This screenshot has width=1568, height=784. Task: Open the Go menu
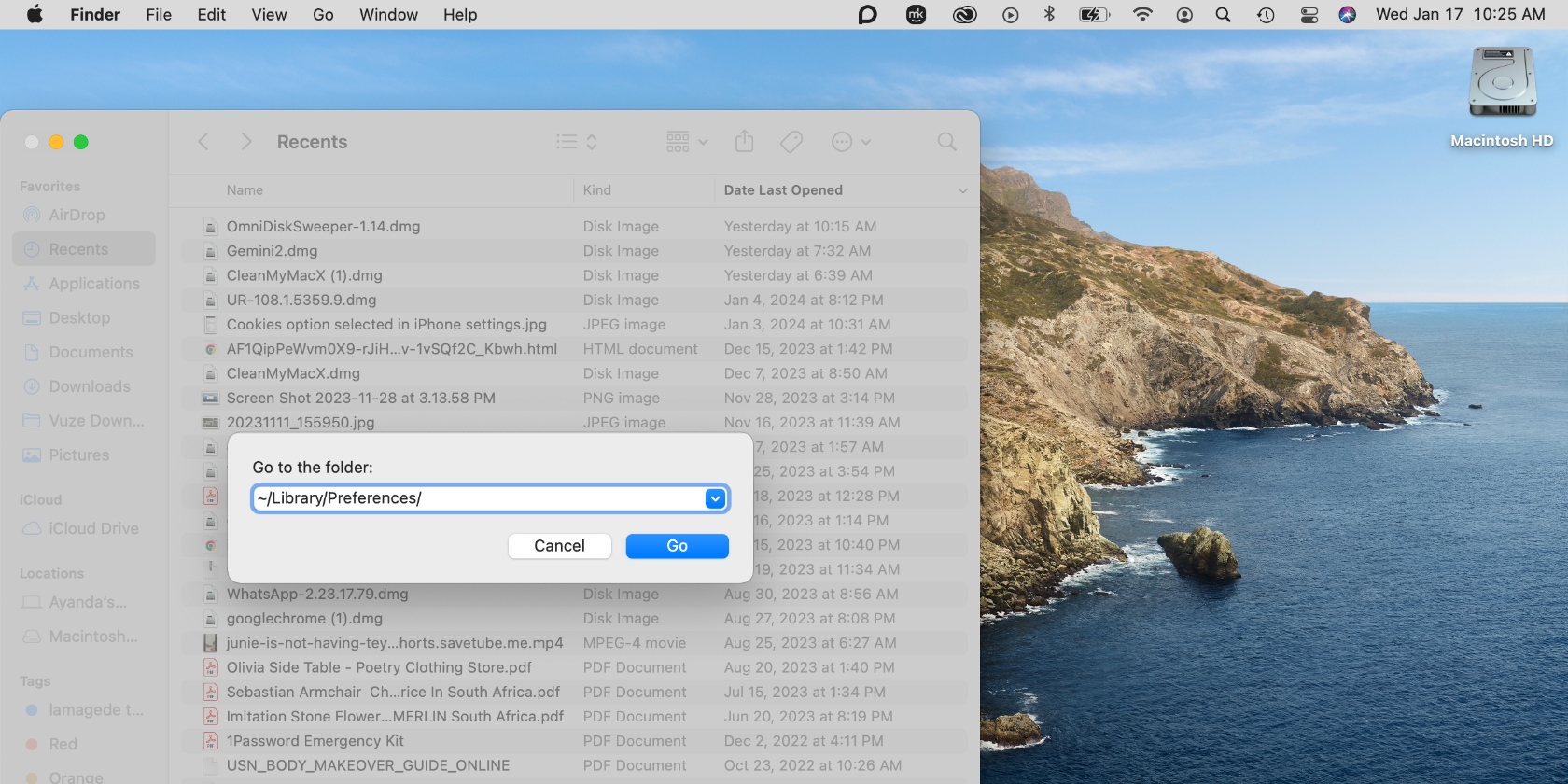click(323, 14)
